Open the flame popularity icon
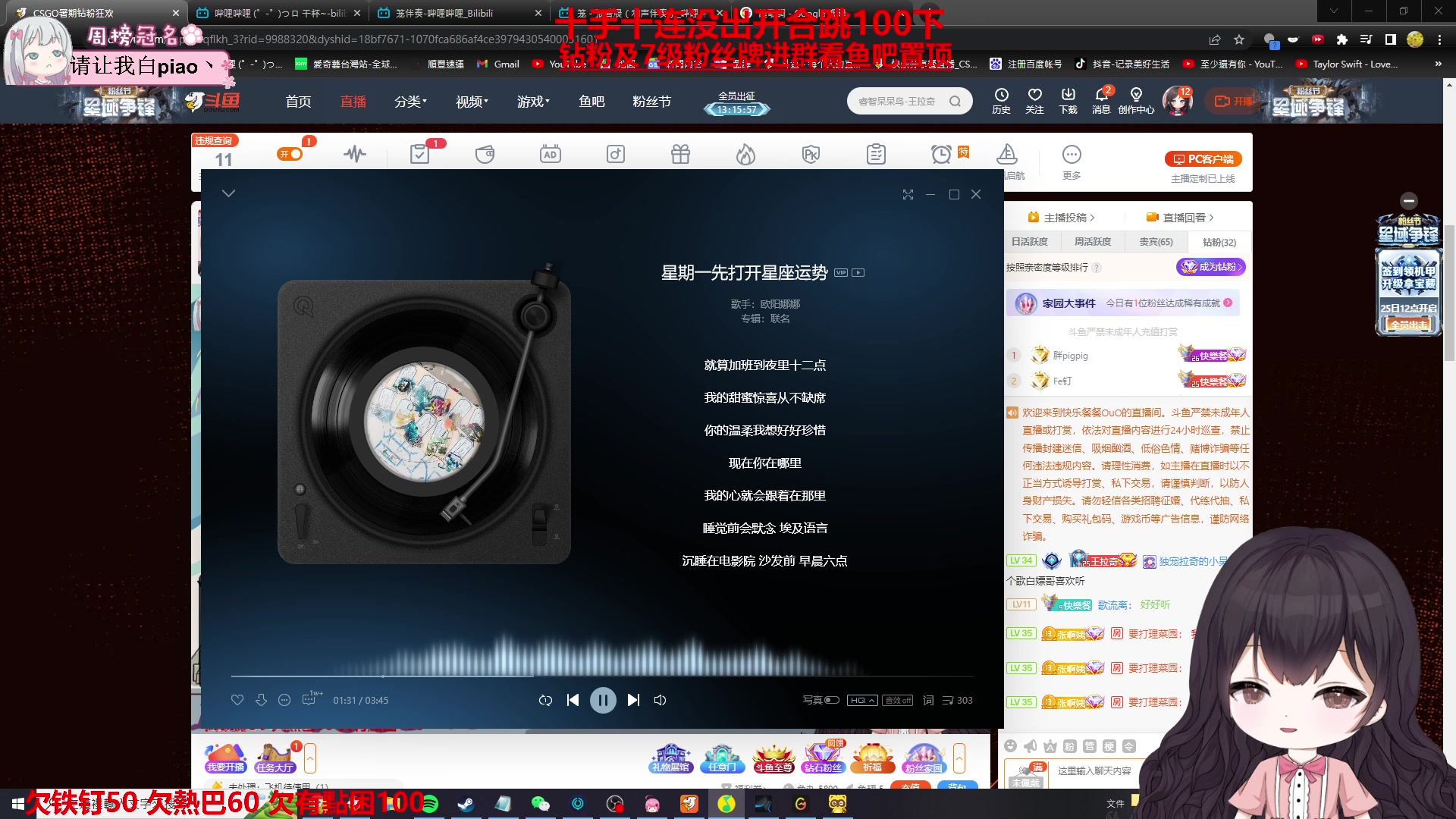1456x819 pixels. 745,155
